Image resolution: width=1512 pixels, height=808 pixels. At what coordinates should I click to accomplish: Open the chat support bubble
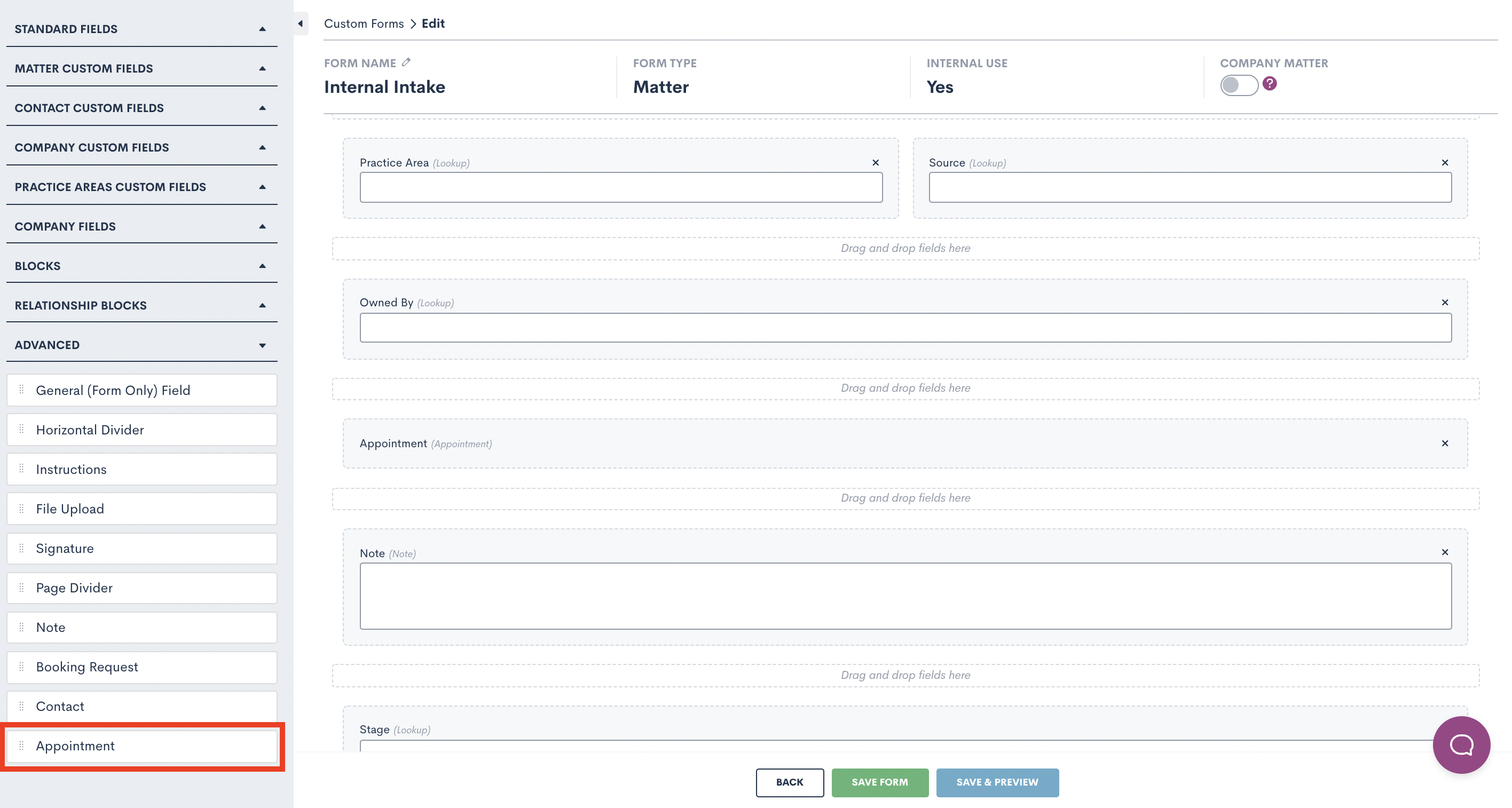pos(1461,744)
